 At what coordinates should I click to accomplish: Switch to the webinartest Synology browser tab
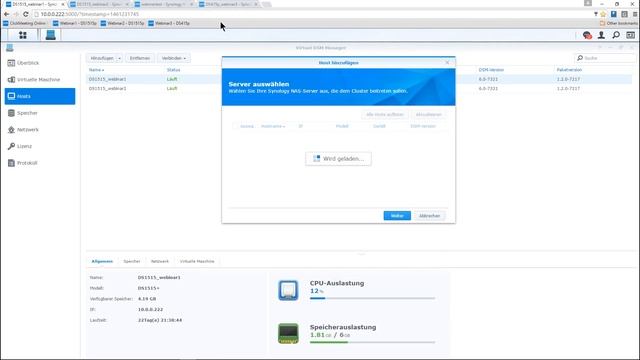point(163,4)
